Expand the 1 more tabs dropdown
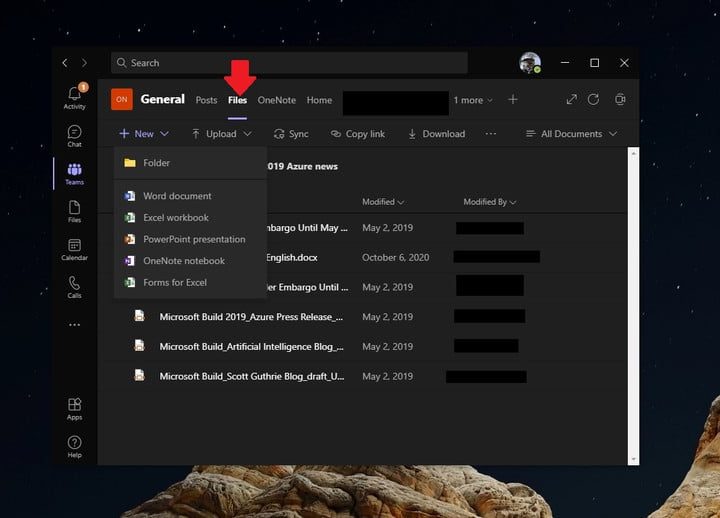This screenshot has height=518, width=720. tap(473, 100)
